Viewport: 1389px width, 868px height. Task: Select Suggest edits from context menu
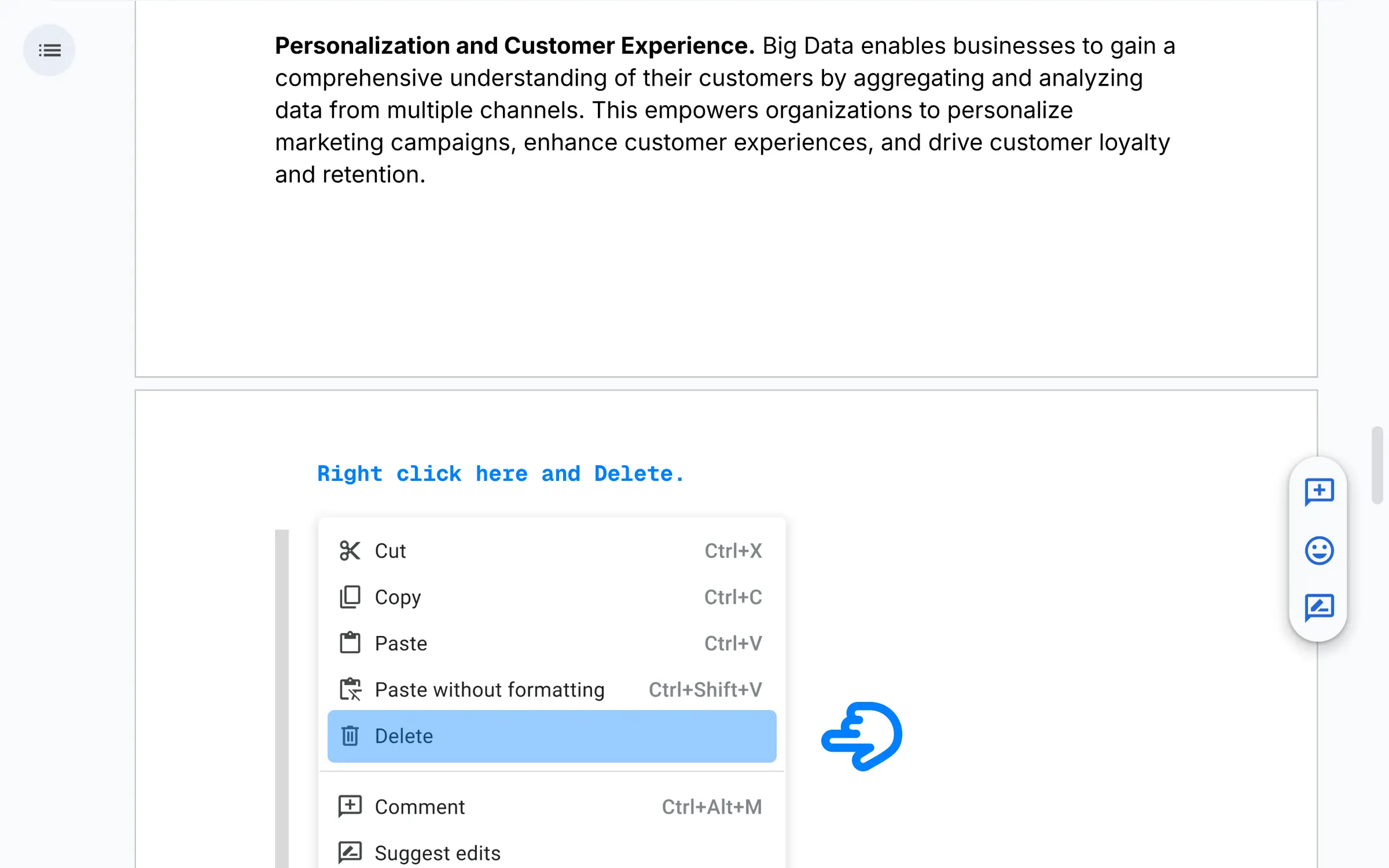(437, 853)
